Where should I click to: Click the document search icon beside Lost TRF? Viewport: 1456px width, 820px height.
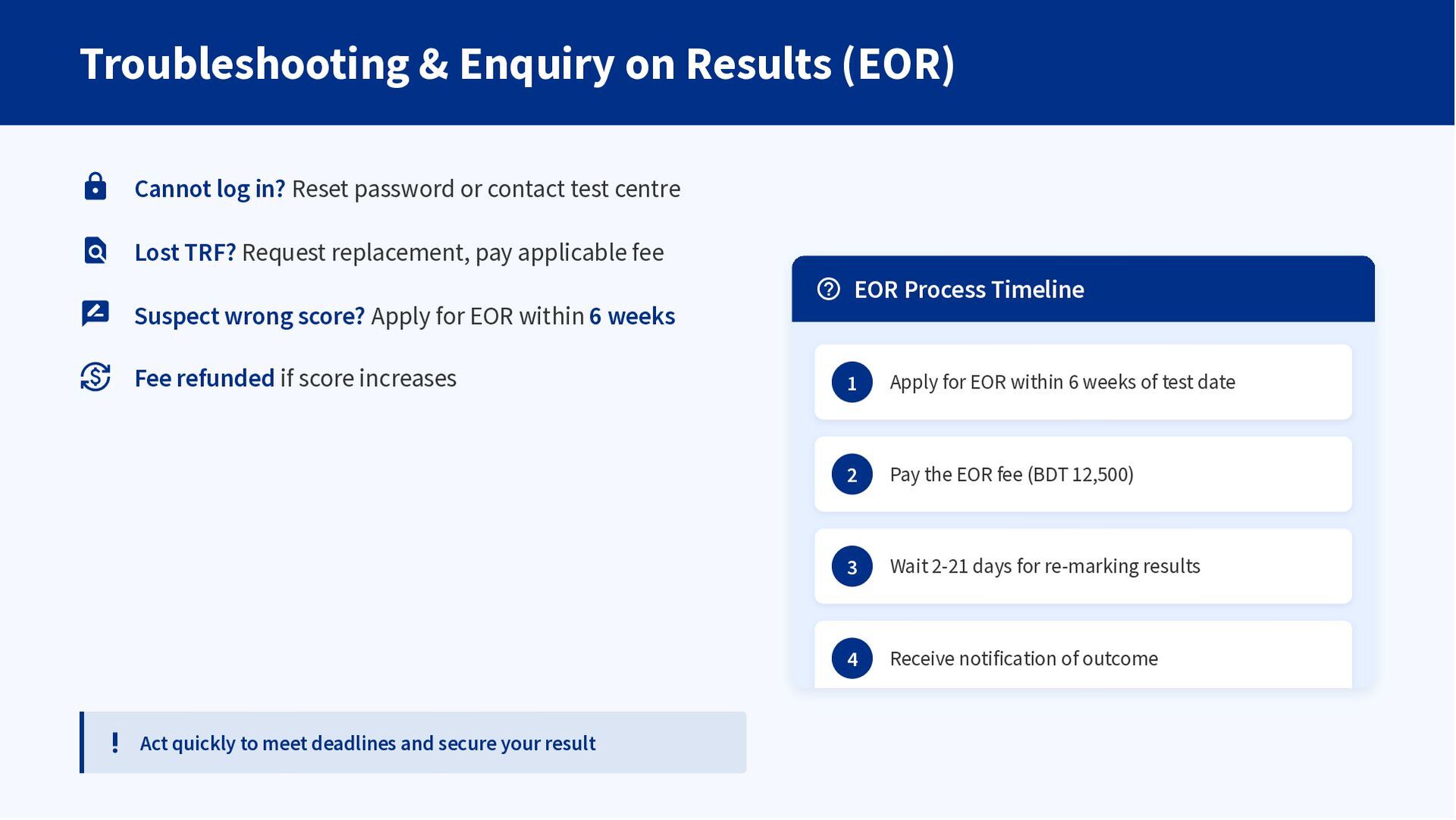[95, 250]
